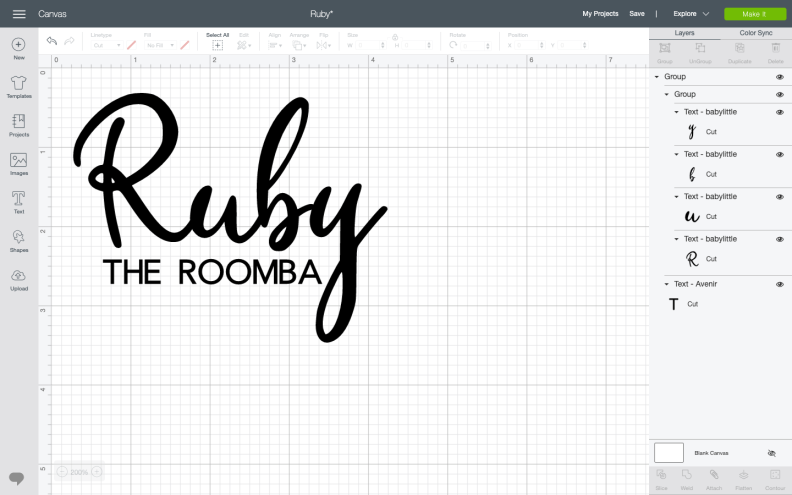
Task: Select the Avenir 'T' layer thumbnail
Action: 673,304
